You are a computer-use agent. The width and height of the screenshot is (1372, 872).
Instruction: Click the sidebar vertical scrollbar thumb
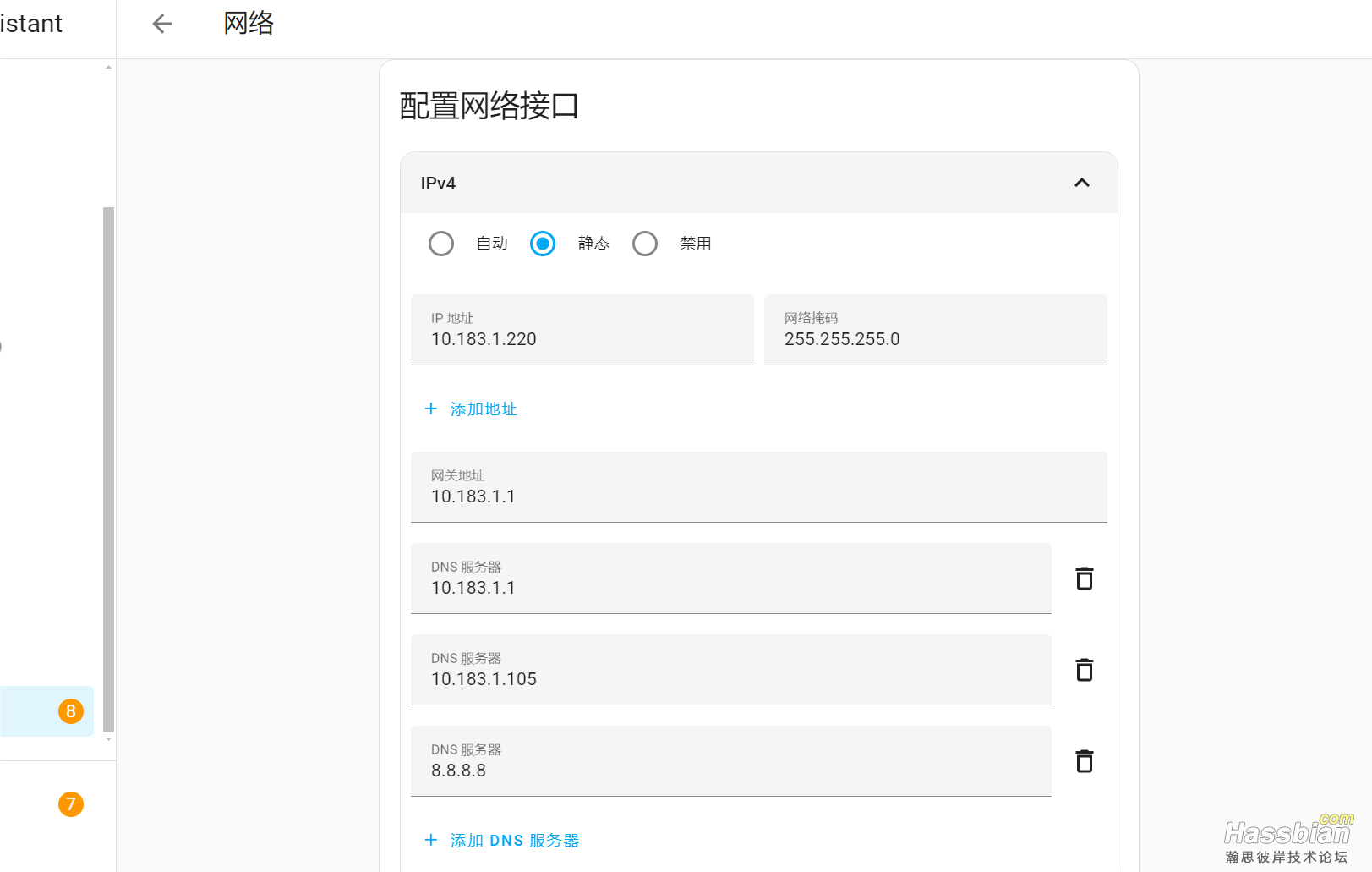pyautogui.click(x=108, y=469)
